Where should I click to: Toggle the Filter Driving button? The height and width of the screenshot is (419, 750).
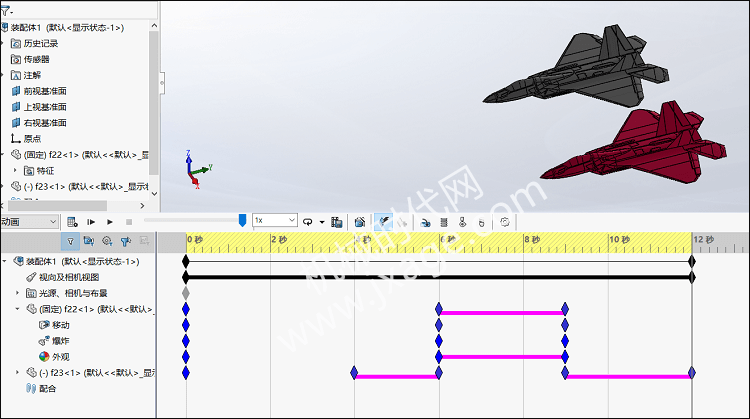[x=107, y=241]
